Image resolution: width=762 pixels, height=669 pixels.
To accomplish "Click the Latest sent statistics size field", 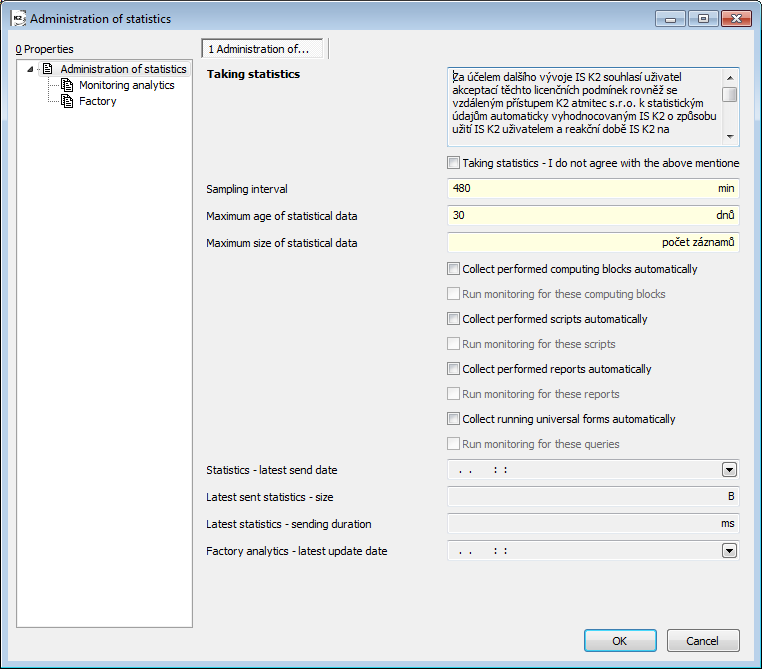I will [x=593, y=497].
